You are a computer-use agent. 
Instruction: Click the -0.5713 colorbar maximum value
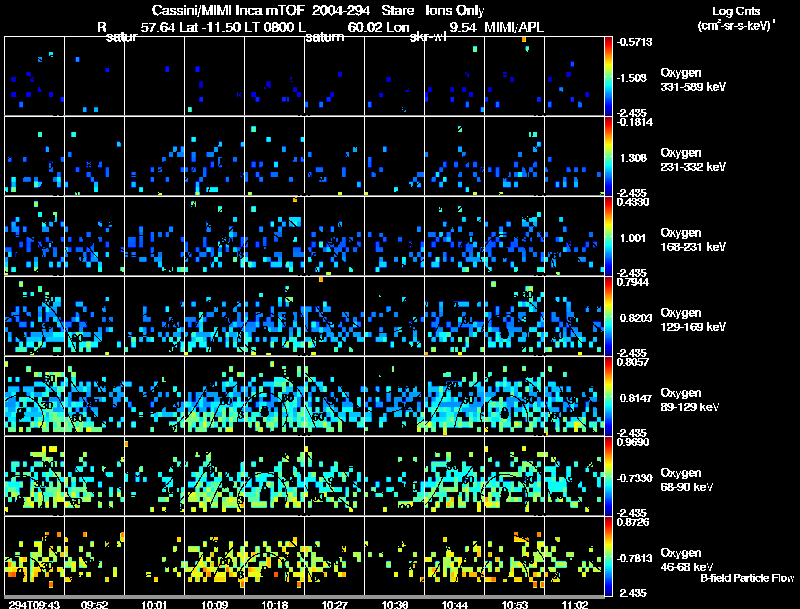634,42
